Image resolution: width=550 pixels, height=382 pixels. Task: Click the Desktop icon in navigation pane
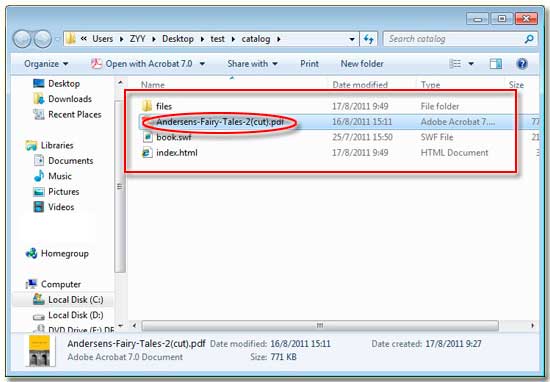point(39,83)
